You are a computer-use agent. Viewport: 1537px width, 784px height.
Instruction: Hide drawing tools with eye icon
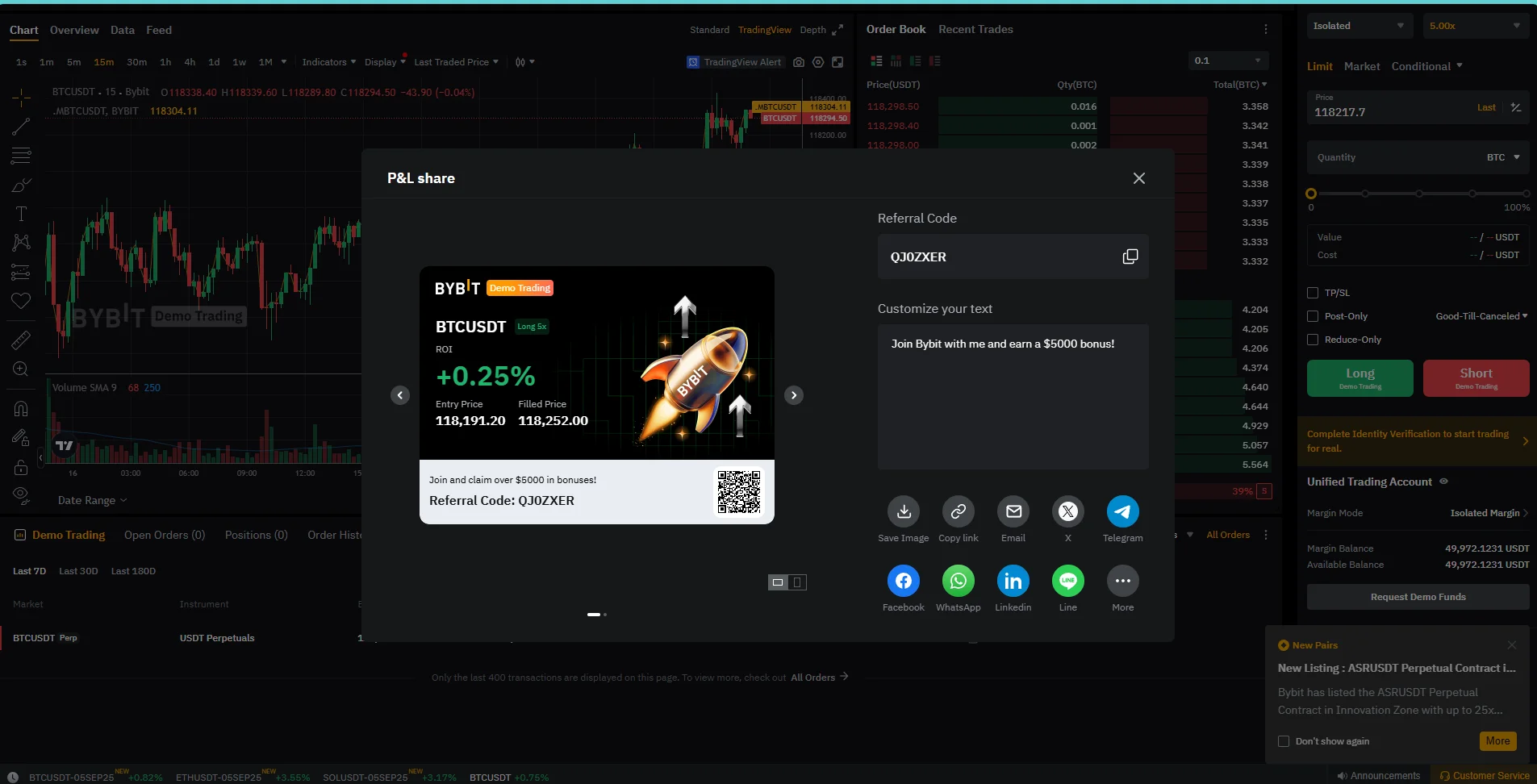click(21, 494)
